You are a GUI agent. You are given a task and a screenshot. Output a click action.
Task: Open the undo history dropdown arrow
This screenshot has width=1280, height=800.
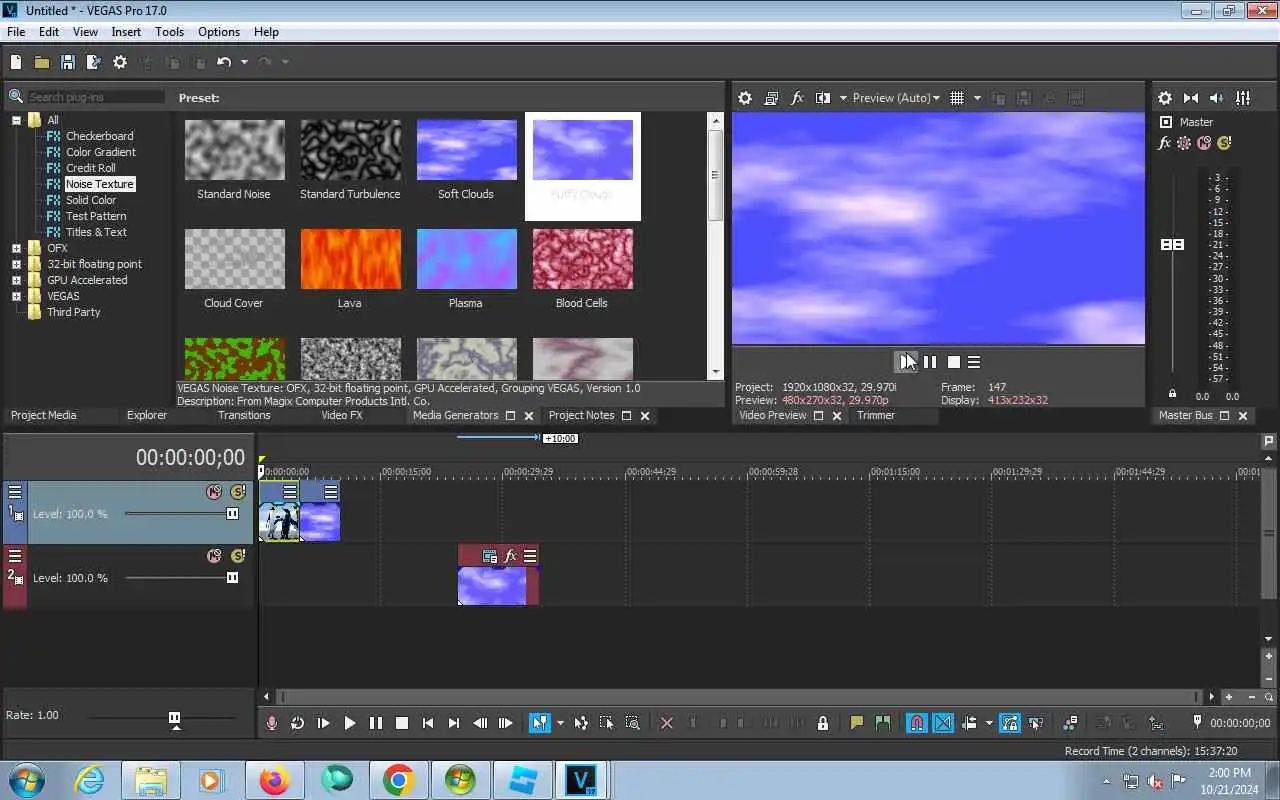[x=244, y=62]
